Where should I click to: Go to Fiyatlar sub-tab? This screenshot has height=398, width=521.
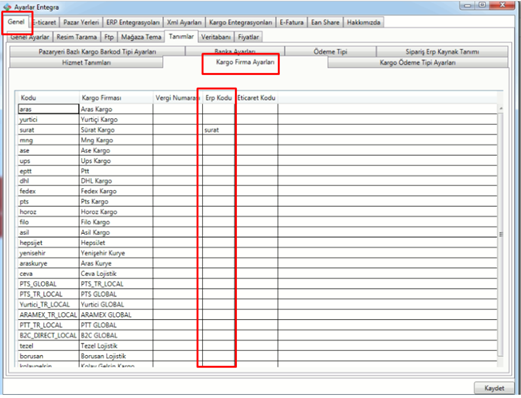tap(248, 37)
